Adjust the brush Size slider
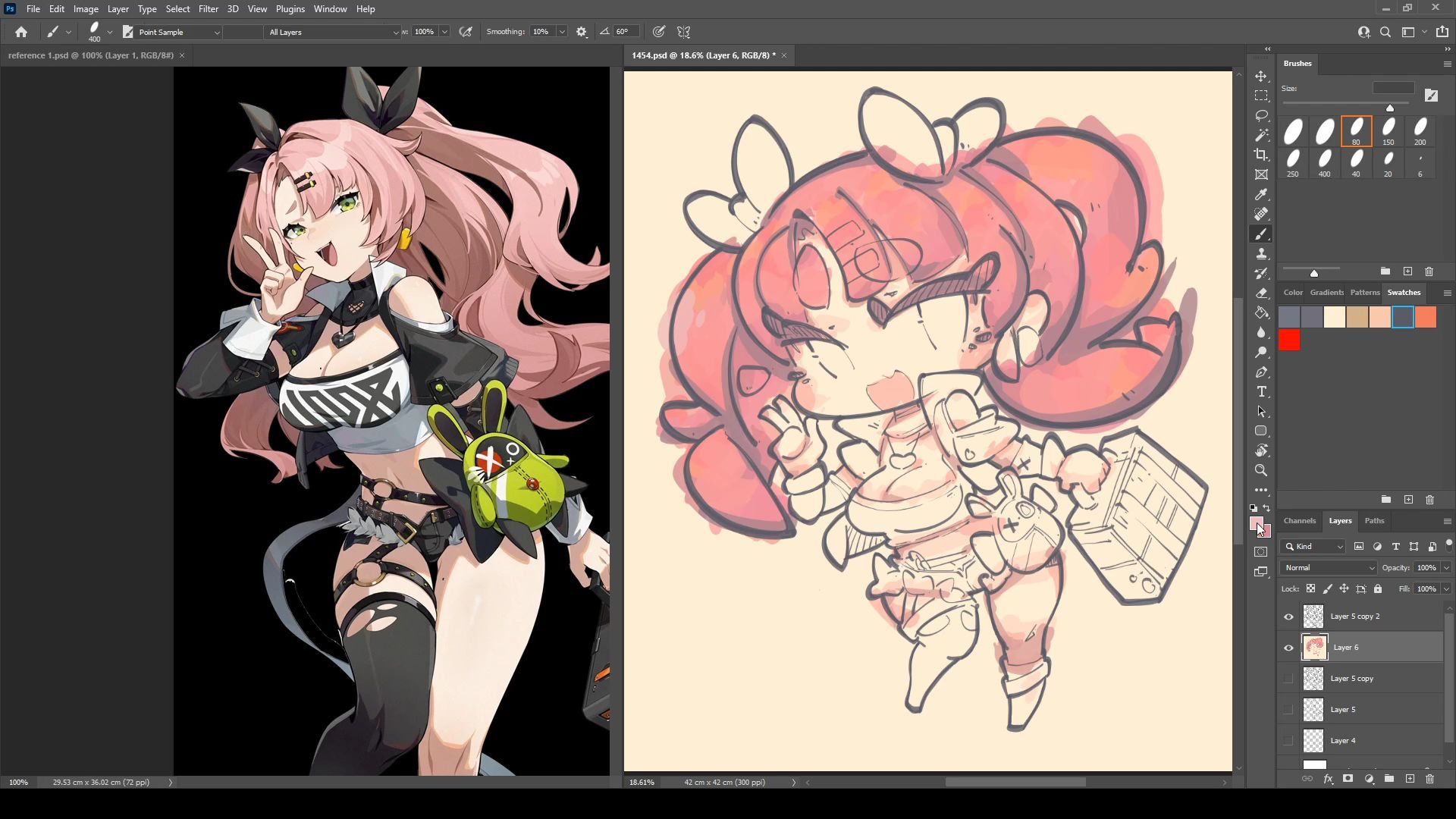Image resolution: width=1456 pixels, height=819 pixels. [1390, 108]
